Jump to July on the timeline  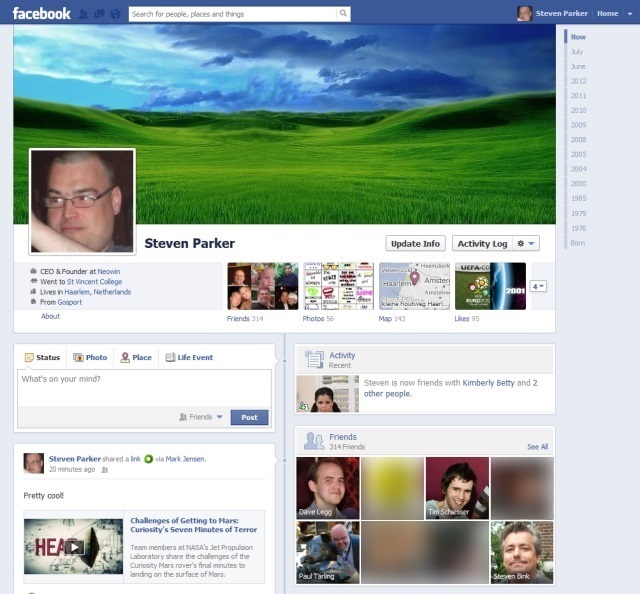point(577,51)
